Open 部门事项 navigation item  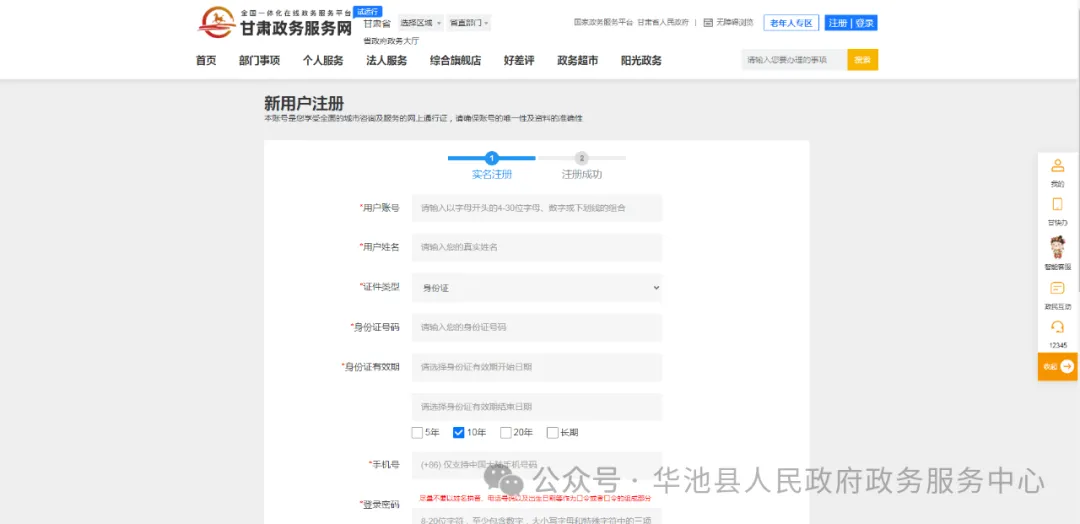(260, 61)
